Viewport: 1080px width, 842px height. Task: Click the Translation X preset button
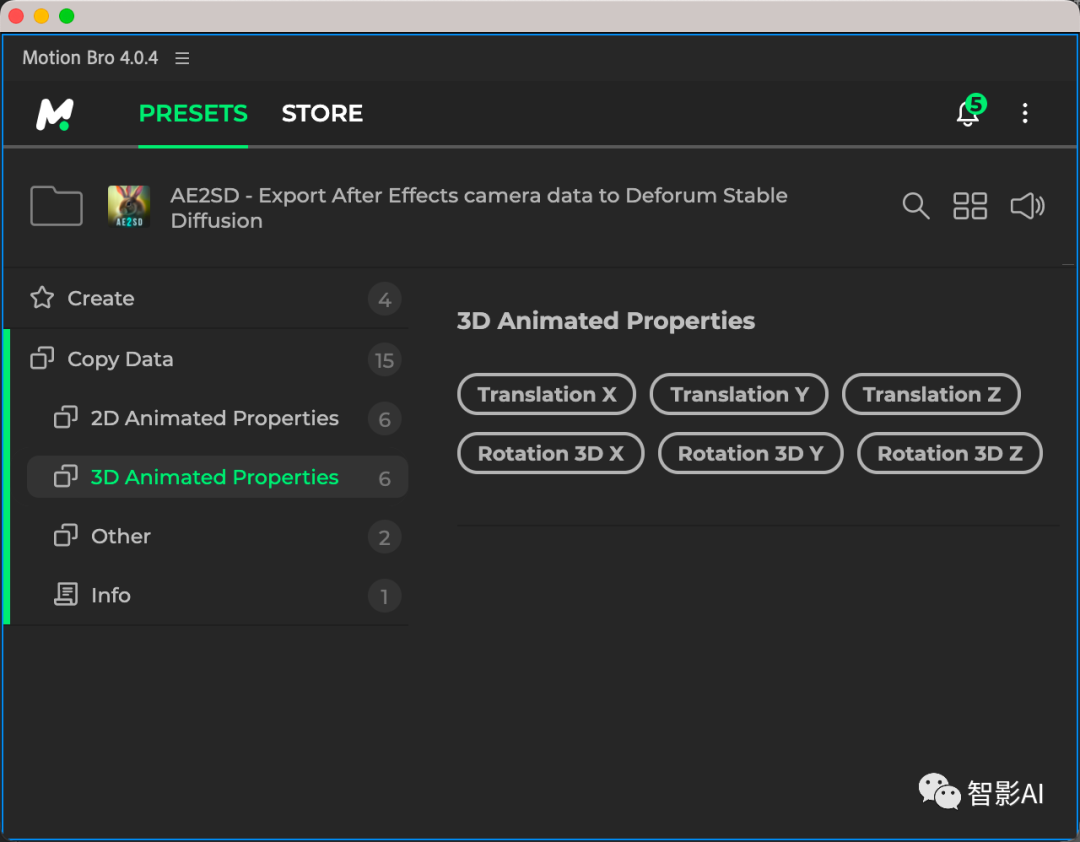(x=546, y=394)
